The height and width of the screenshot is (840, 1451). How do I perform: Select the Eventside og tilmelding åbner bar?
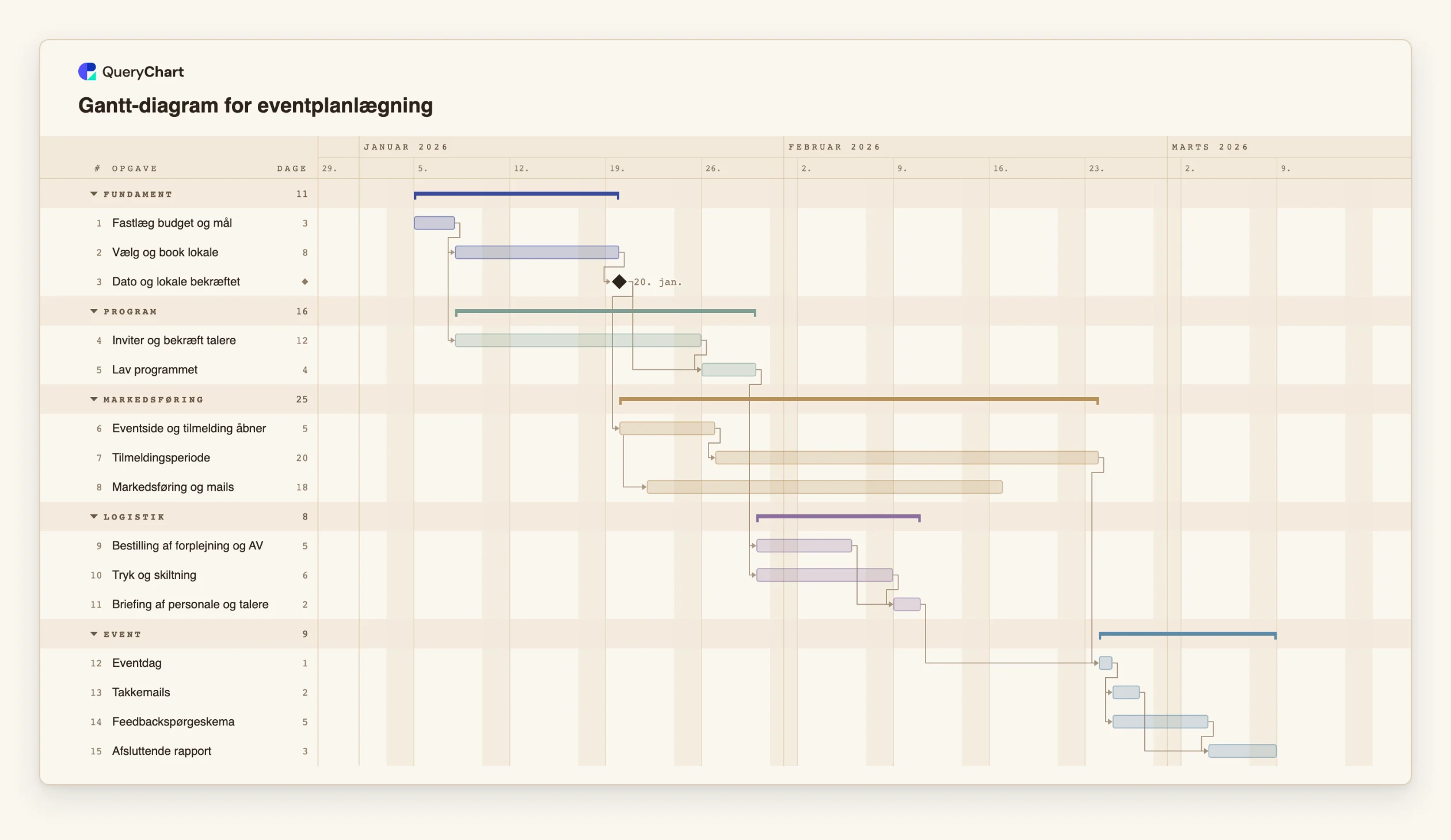click(x=667, y=429)
